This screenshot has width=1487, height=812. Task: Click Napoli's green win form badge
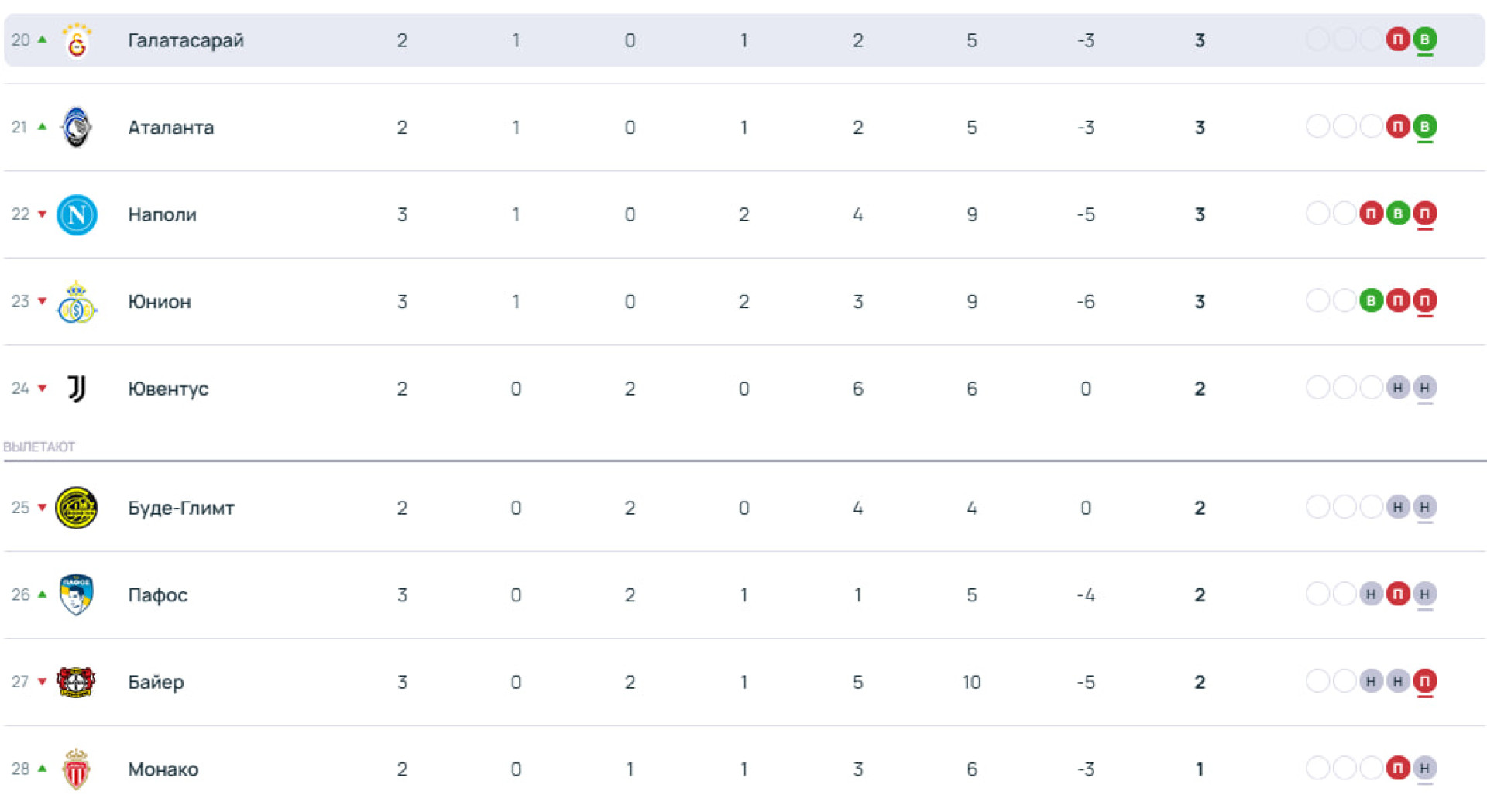(x=1398, y=213)
